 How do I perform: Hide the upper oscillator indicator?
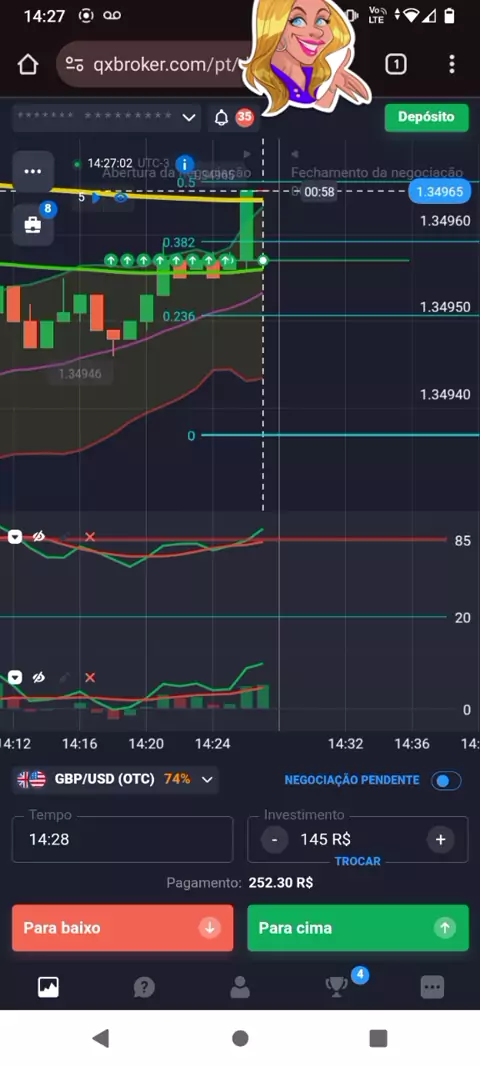39,537
